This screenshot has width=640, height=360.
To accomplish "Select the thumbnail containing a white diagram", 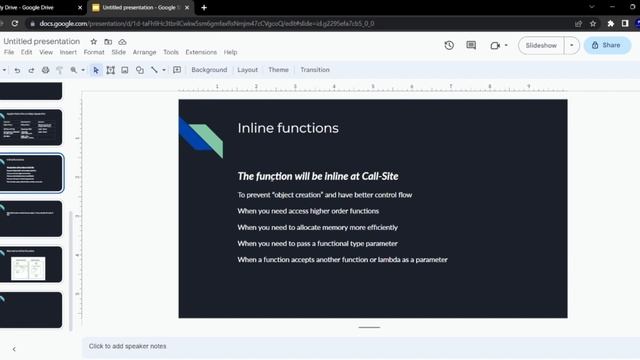I will (31, 264).
